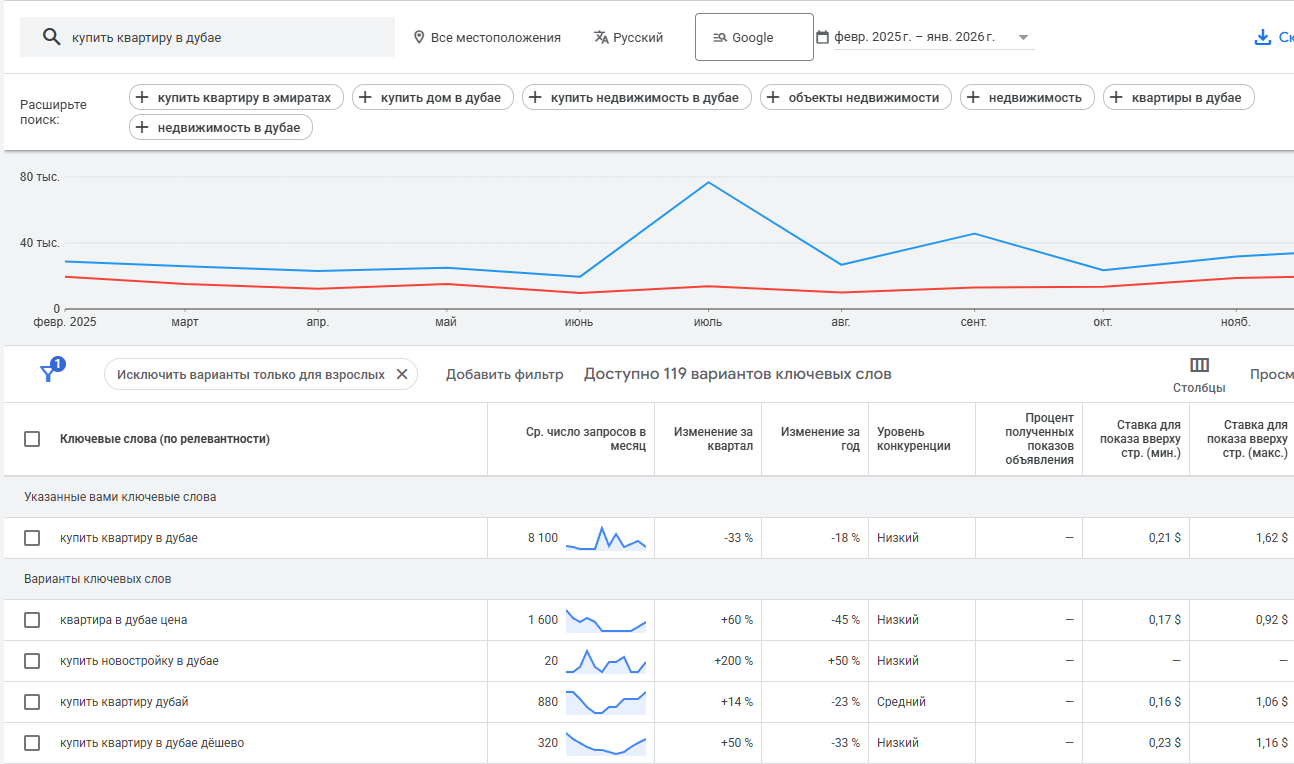Open the 'февр. 2025 г. – янв. 2026 г.' period
Viewport: 1294px width, 764px height.
tap(914, 37)
